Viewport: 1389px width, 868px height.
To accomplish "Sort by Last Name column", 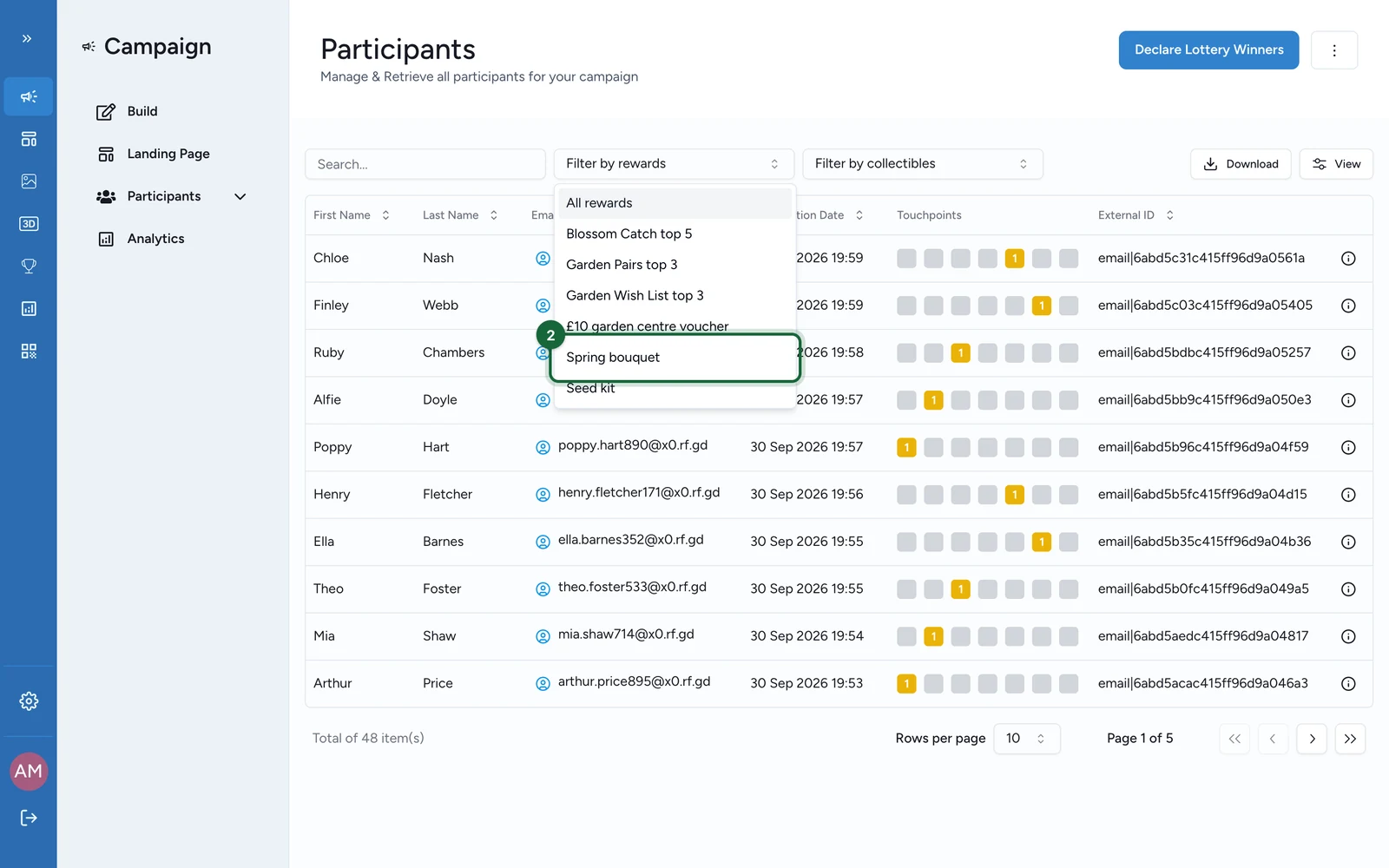I will (460, 215).
